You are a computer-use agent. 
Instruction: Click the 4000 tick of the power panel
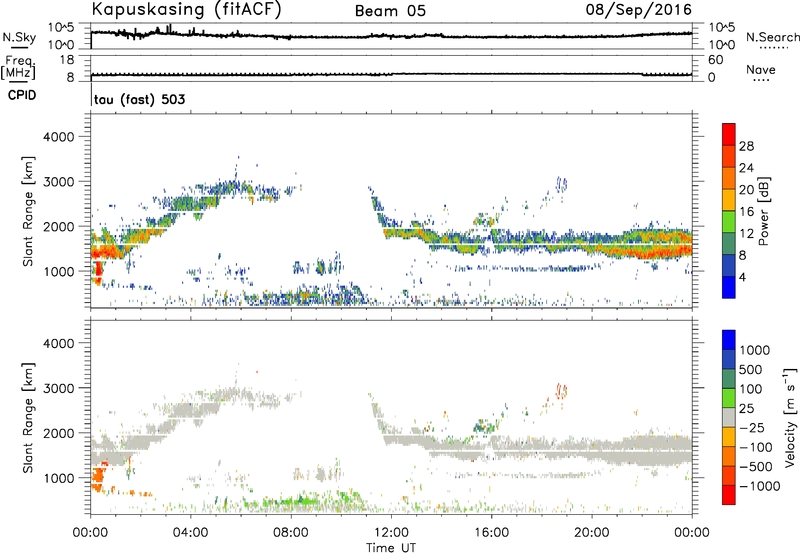58,137
